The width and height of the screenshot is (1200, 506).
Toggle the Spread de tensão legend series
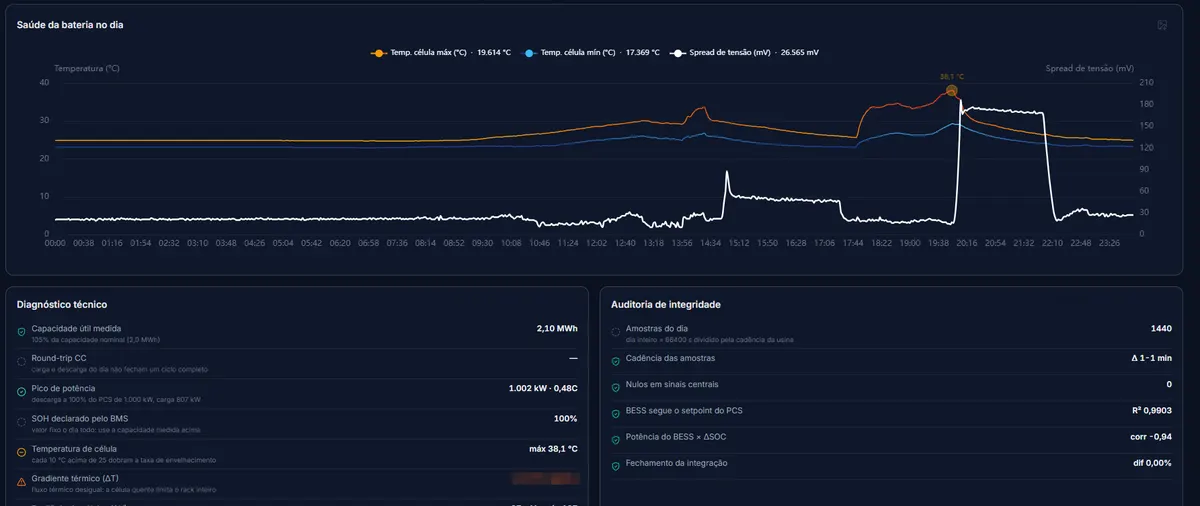pyautogui.click(x=746, y=52)
